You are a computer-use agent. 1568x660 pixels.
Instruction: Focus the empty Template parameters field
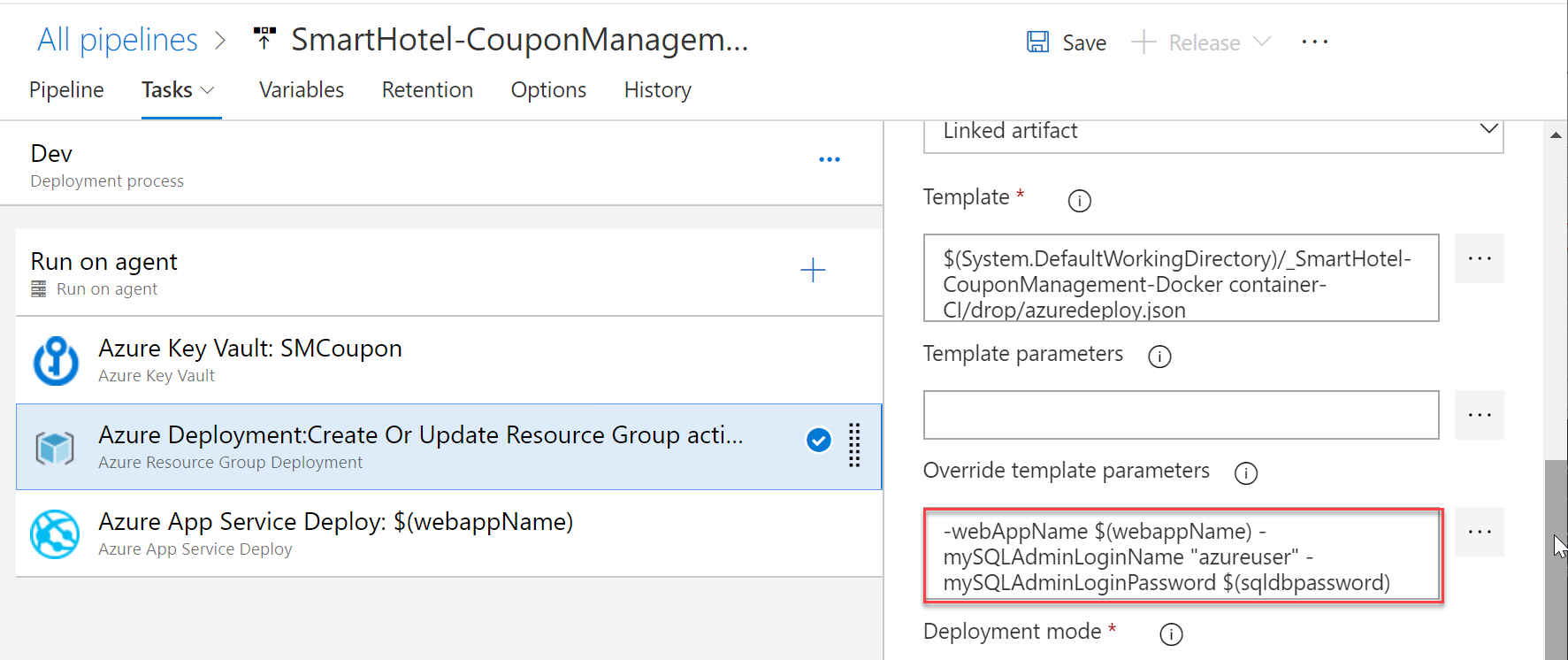(1181, 415)
